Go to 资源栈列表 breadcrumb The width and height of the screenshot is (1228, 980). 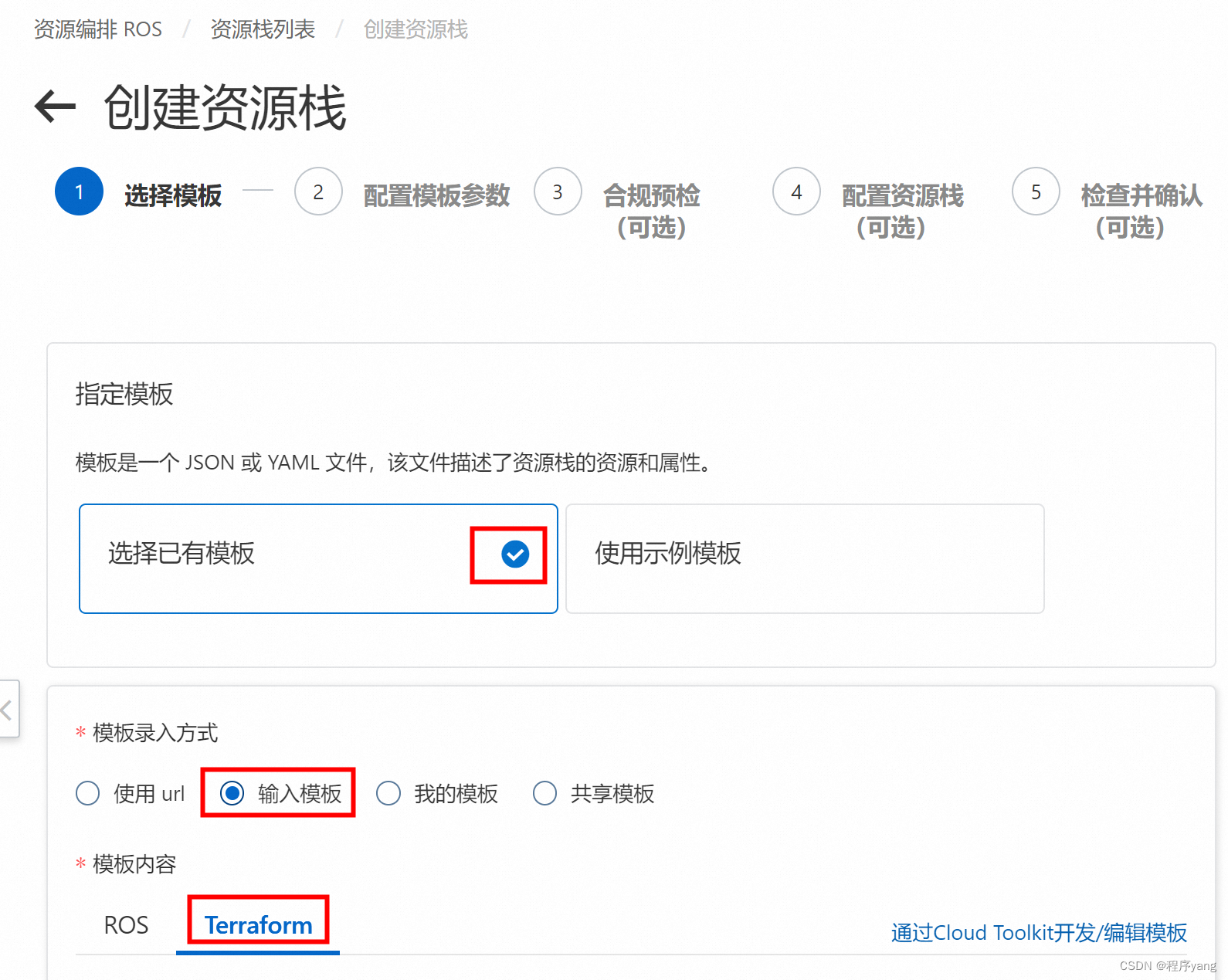pos(263,29)
